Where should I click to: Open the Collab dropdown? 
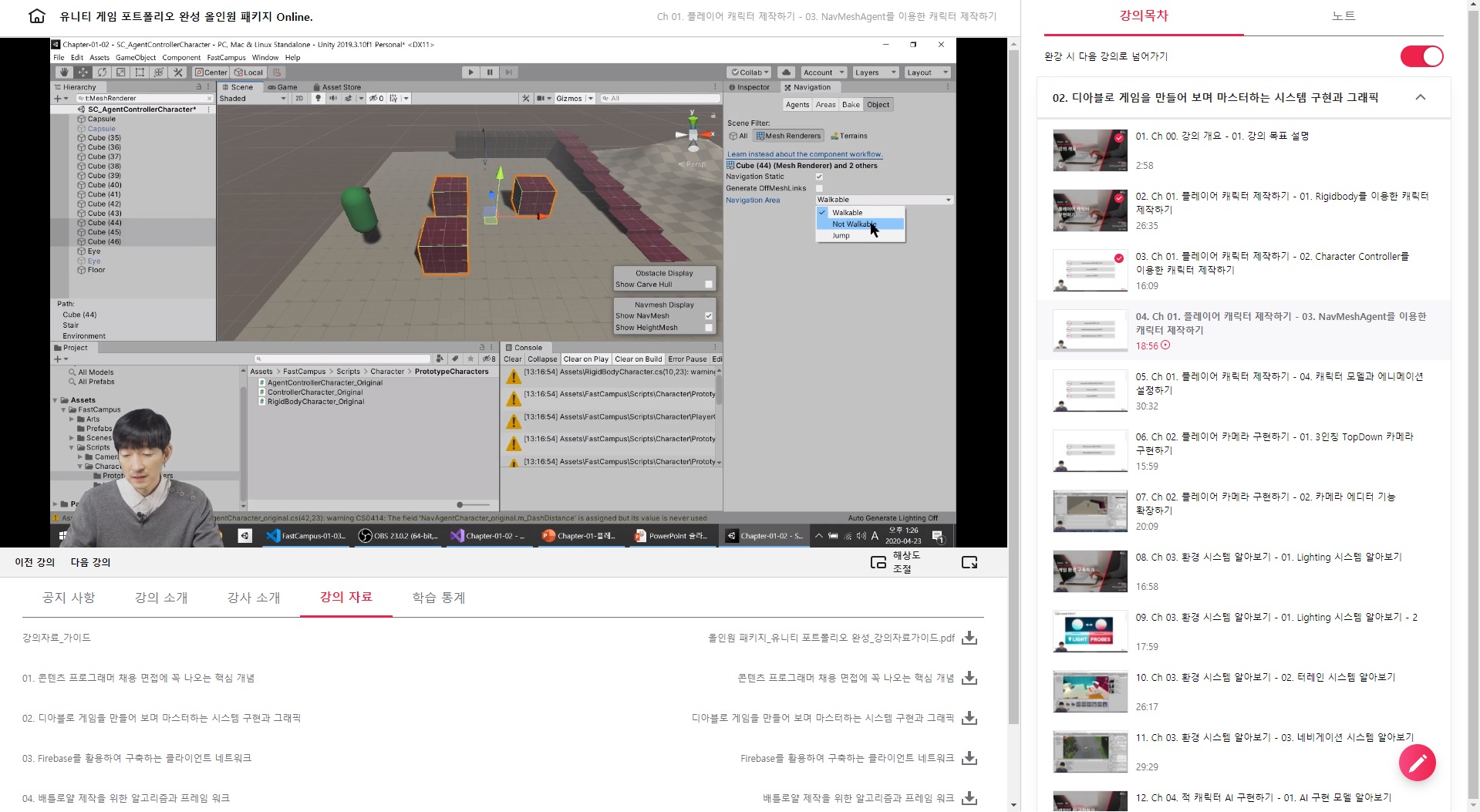[x=750, y=72]
